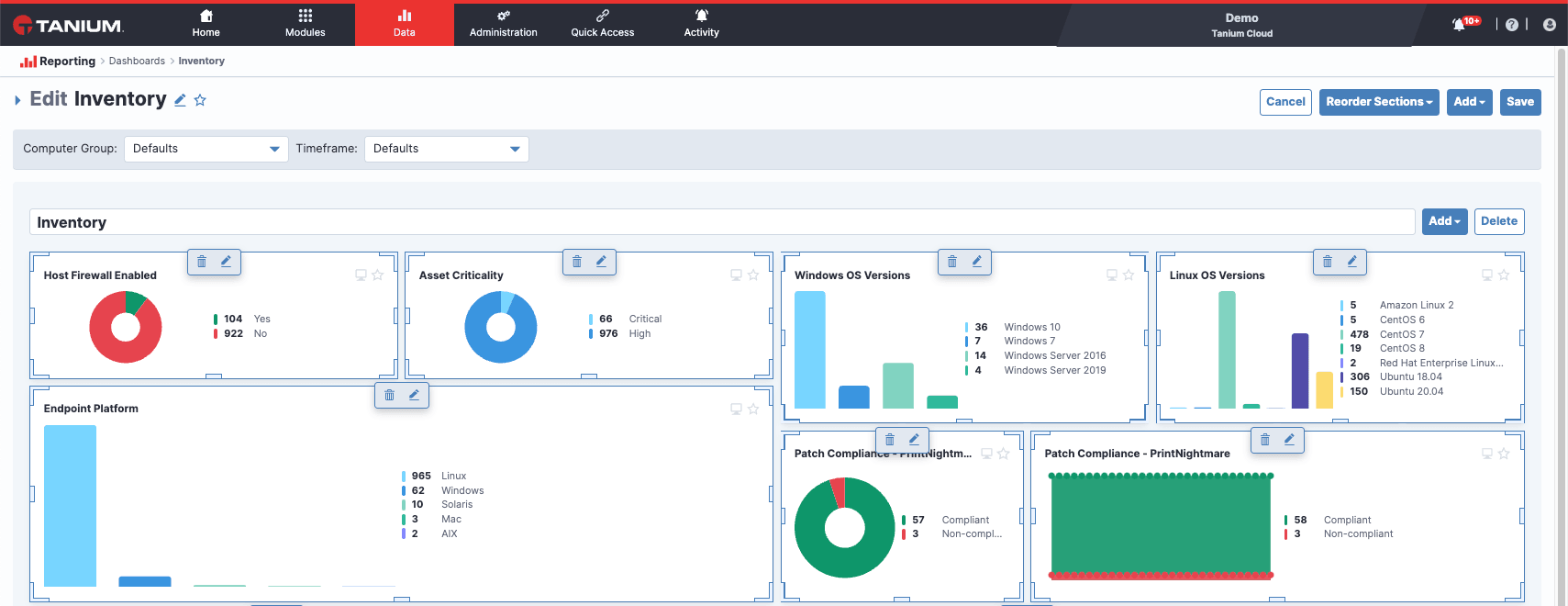Toggle monitor icon on Linux OS Versions
The height and width of the screenshot is (606, 1568).
(1487, 275)
